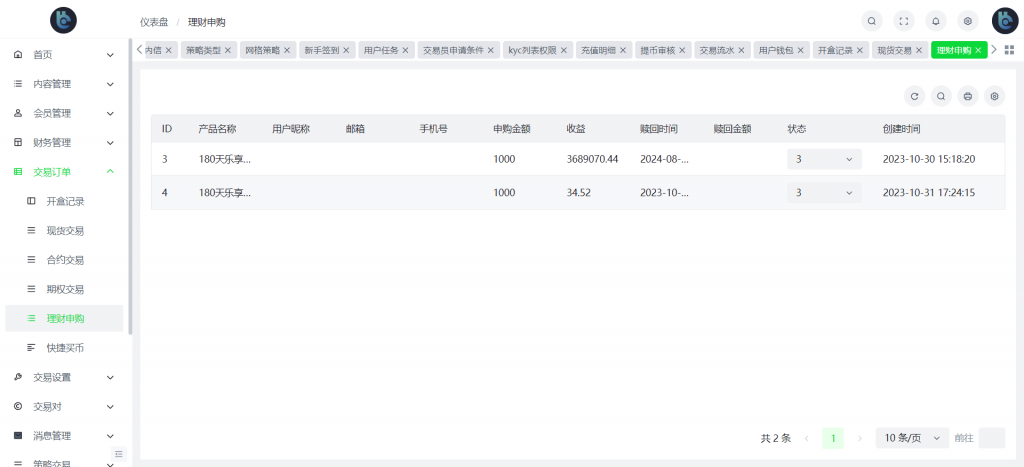Open status dropdown for row ID 3

pyautogui.click(x=824, y=159)
